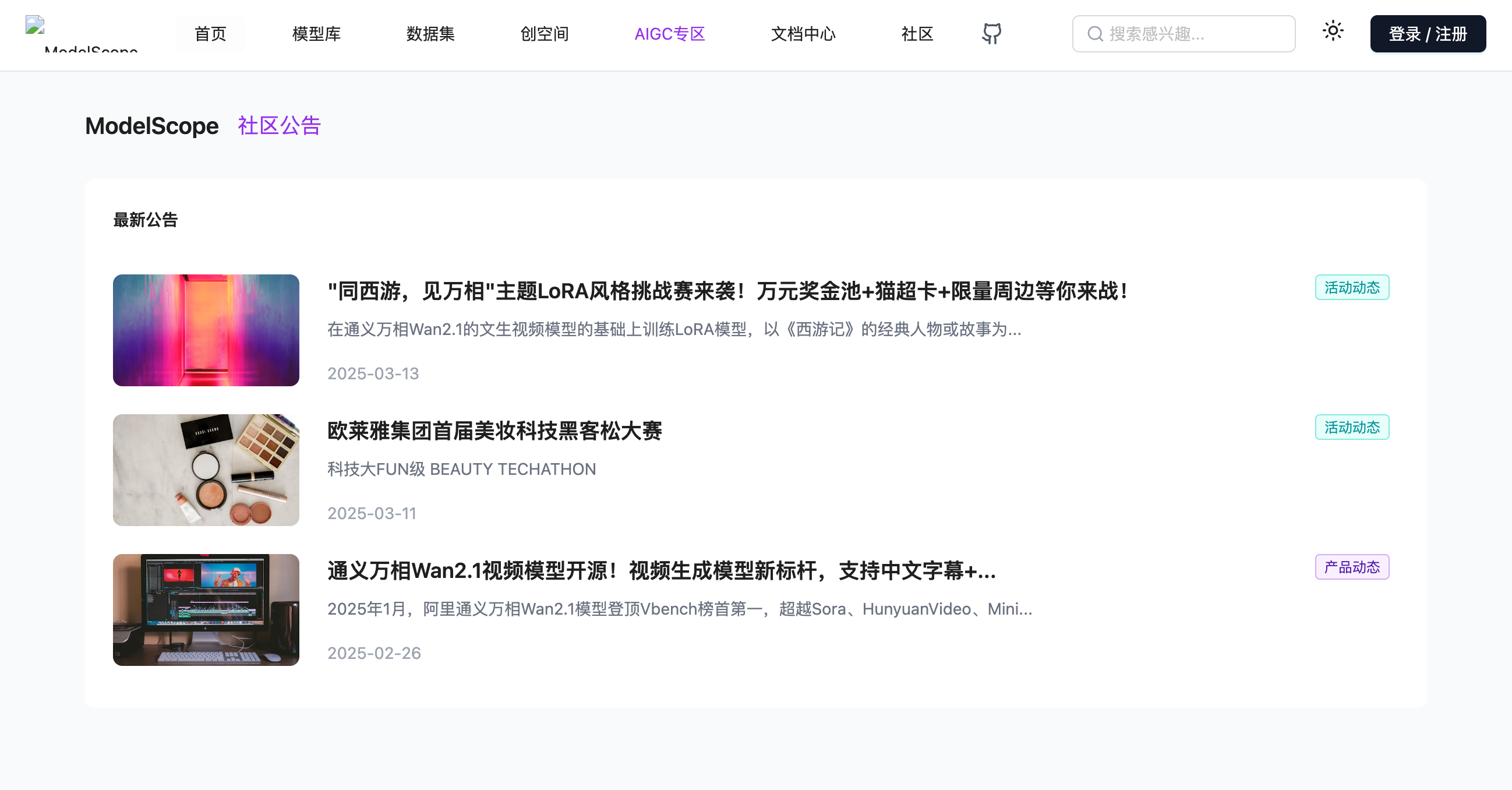Click the 科技大FUN级 BEAUTY TECHATHON description

click(x=462, y=469)
